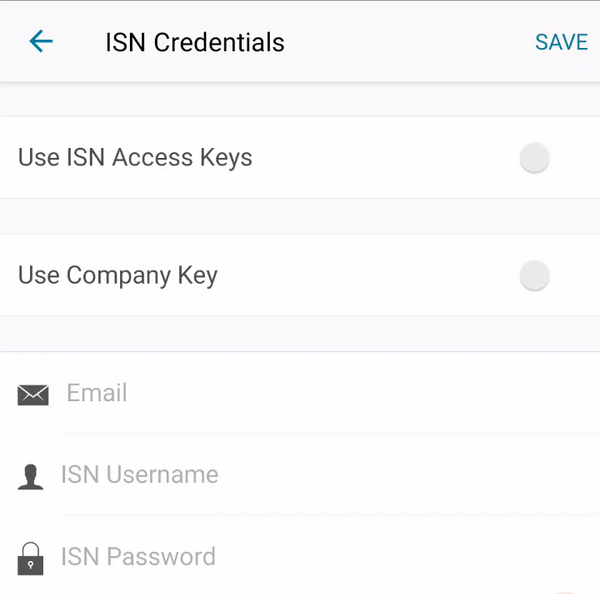Click the envelope icon beside Email
The height and width of the screenshot is (594, 600).
pyautogui.click(x=33, y=395)
